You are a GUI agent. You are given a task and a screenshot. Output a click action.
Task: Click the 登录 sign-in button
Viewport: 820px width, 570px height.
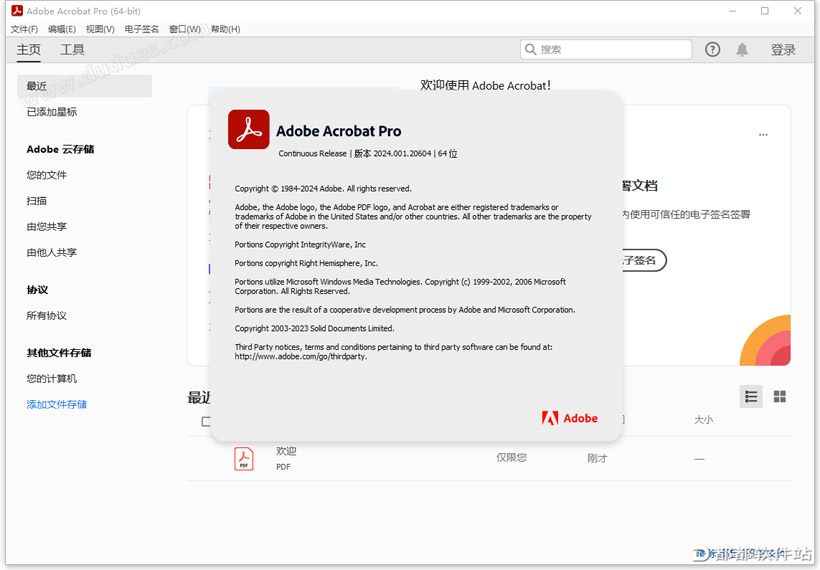(783, 50)
